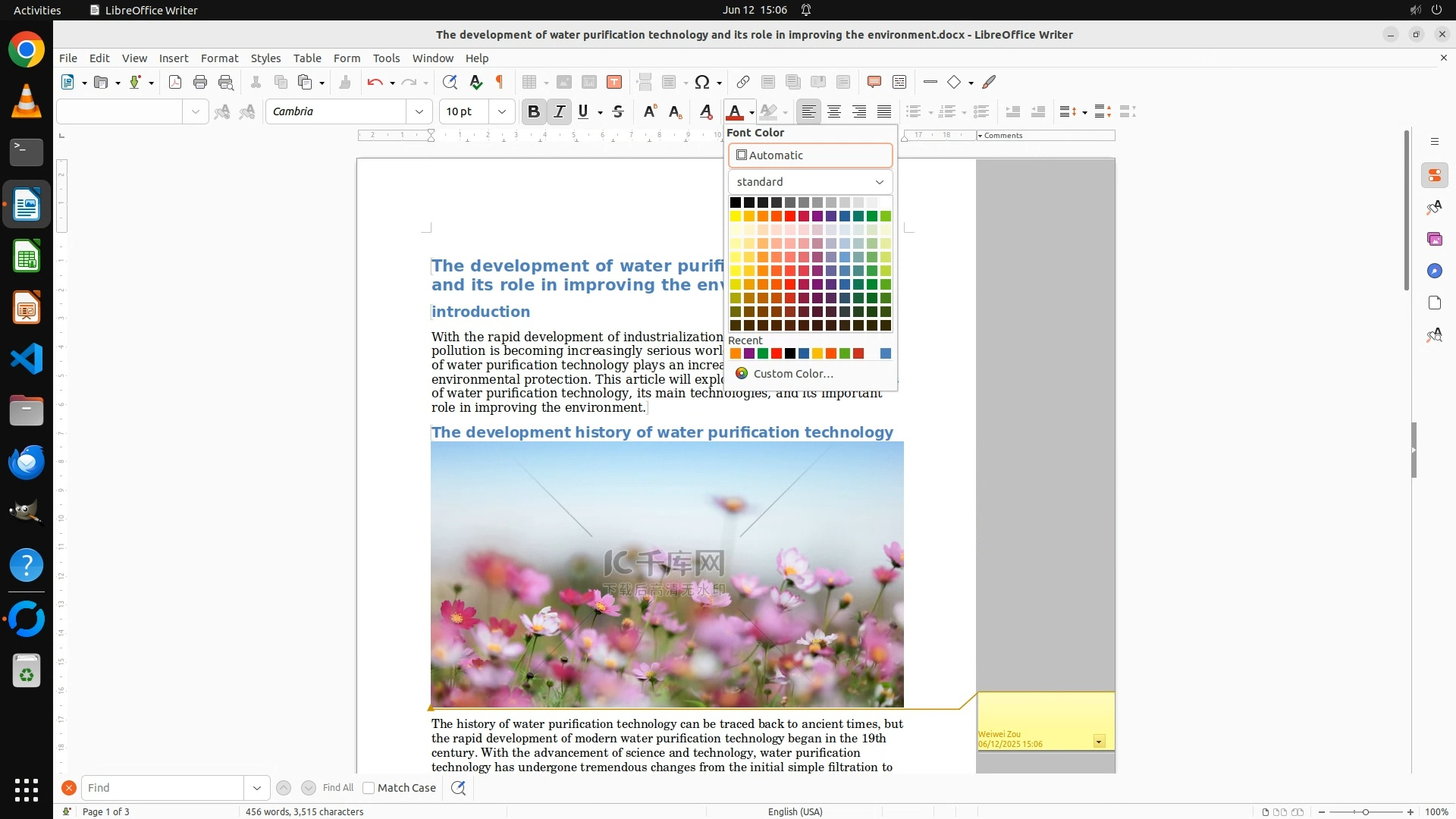Screen dimensions: 1456x819
Task: Open the Special Character omega icon
Action: [702, 82]
